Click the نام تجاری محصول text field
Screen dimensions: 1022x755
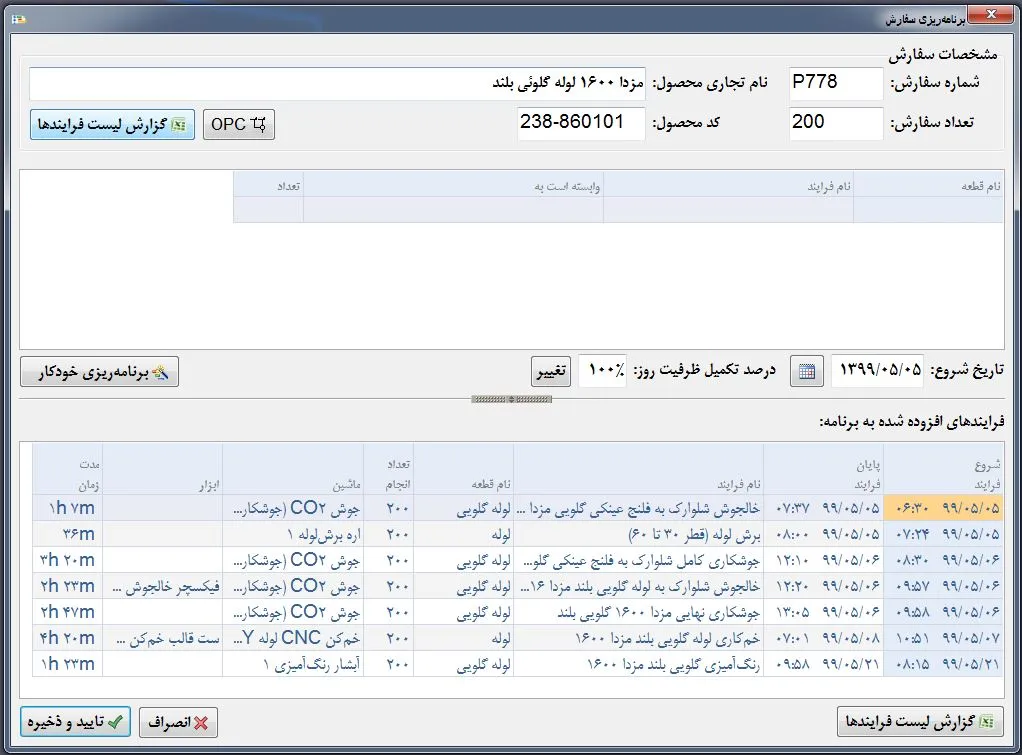(336, 84)
